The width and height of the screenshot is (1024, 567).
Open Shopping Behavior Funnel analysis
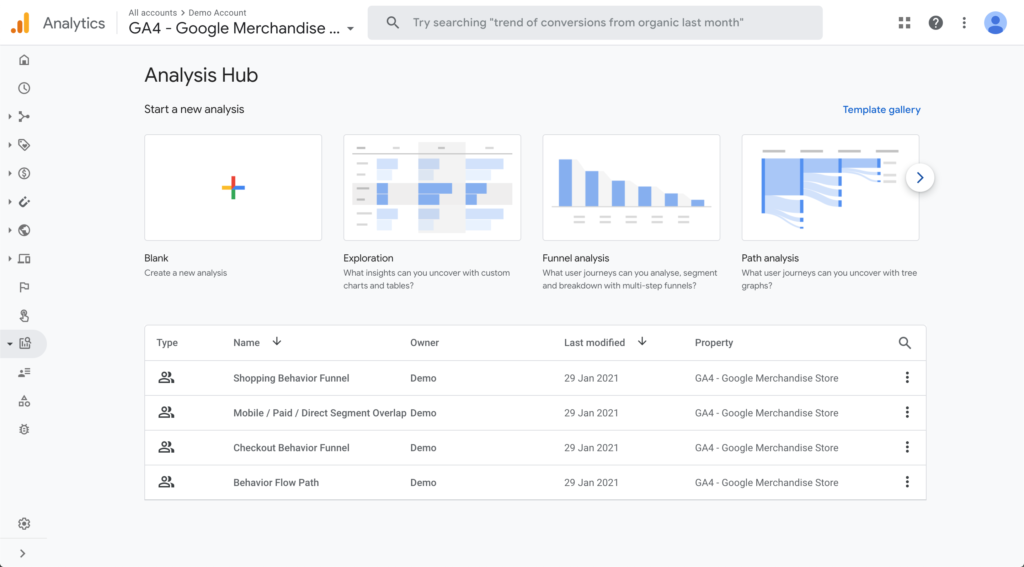(x=291, y=378)
